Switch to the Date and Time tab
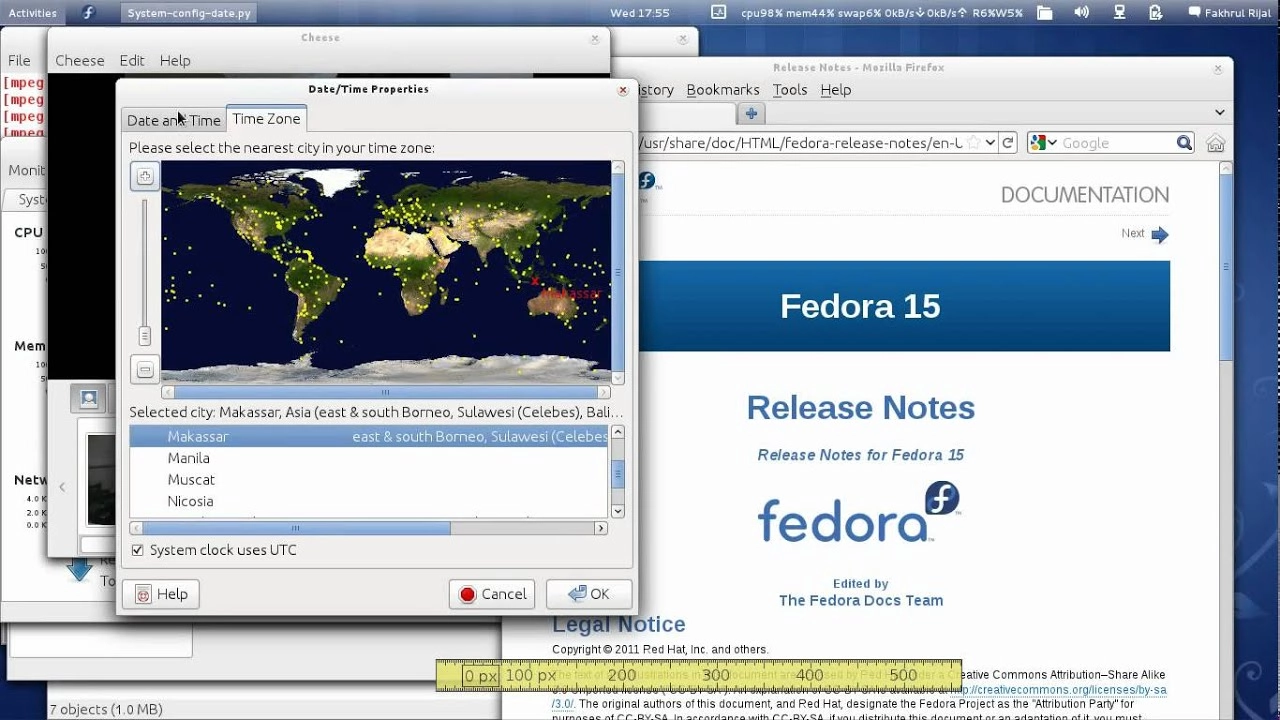 (174, 120)
